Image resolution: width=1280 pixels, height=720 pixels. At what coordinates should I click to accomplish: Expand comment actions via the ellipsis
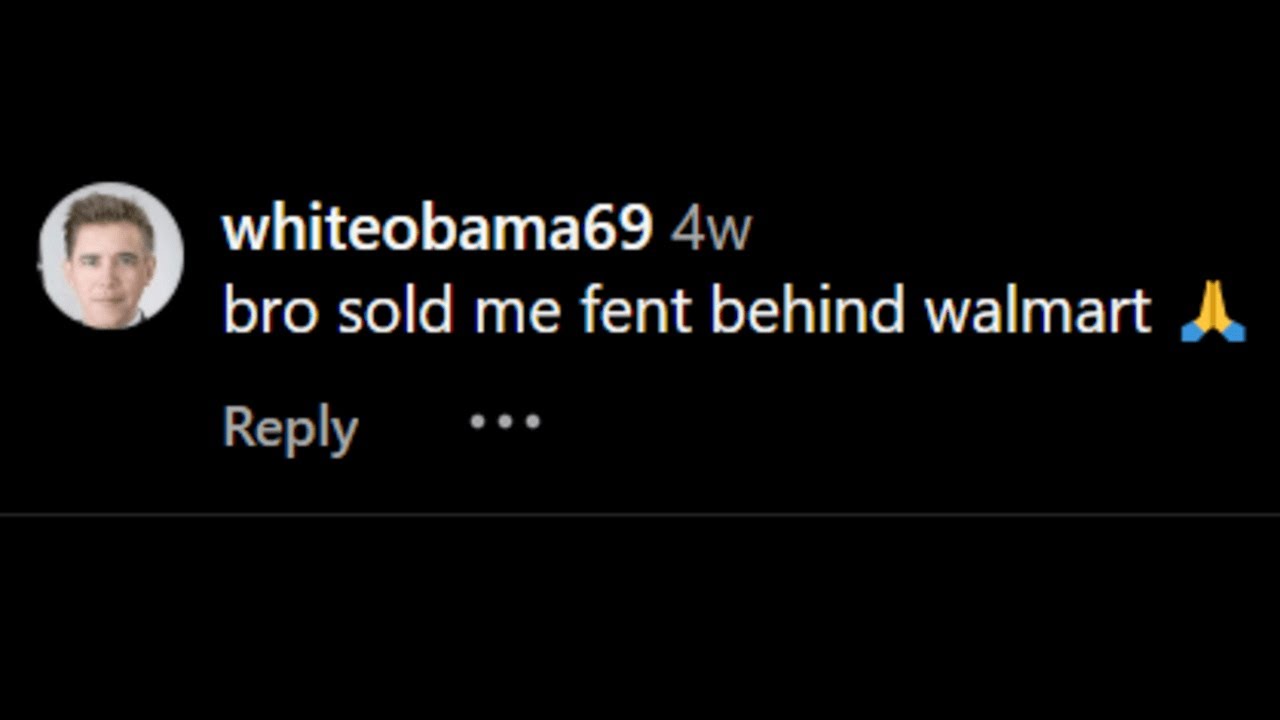(x=505, y=421)
